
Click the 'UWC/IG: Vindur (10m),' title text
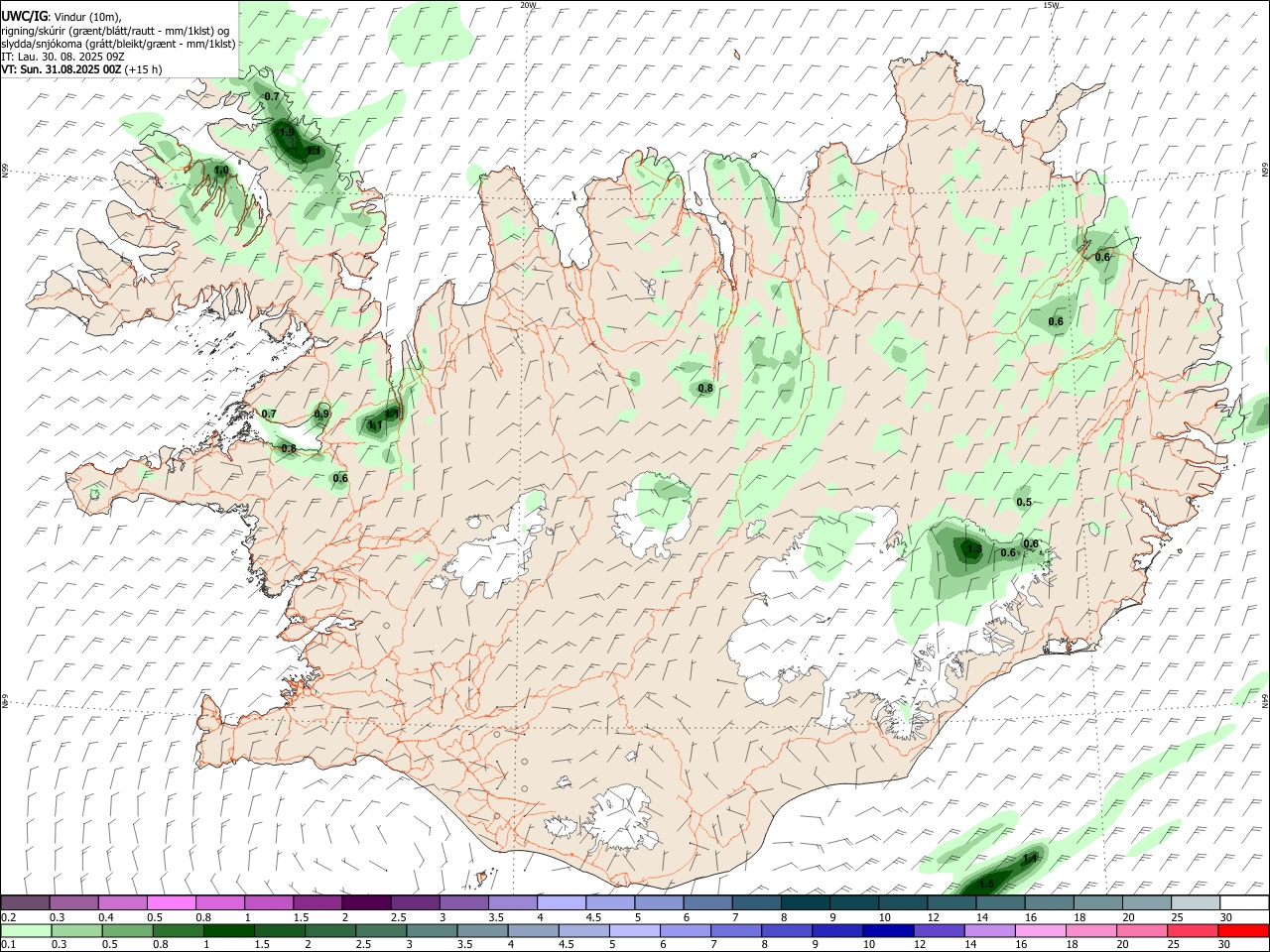pos(61,17)
